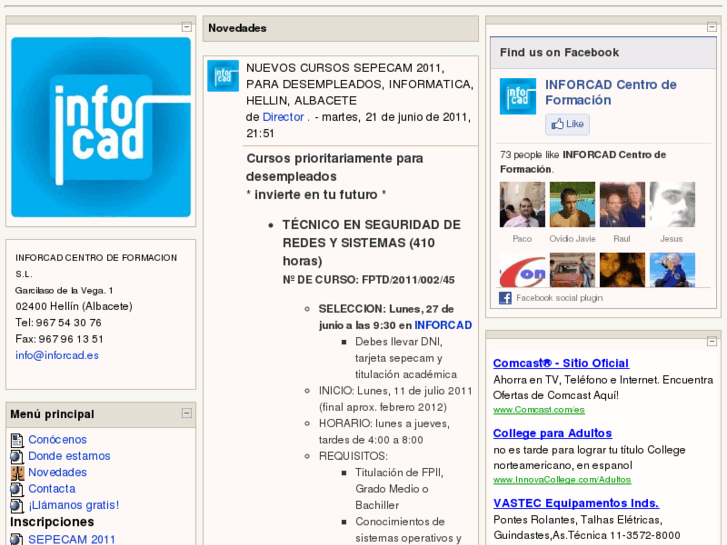
Task: Click Ovidio Javie's Facebook profile photo
Action: coord(572,205)
